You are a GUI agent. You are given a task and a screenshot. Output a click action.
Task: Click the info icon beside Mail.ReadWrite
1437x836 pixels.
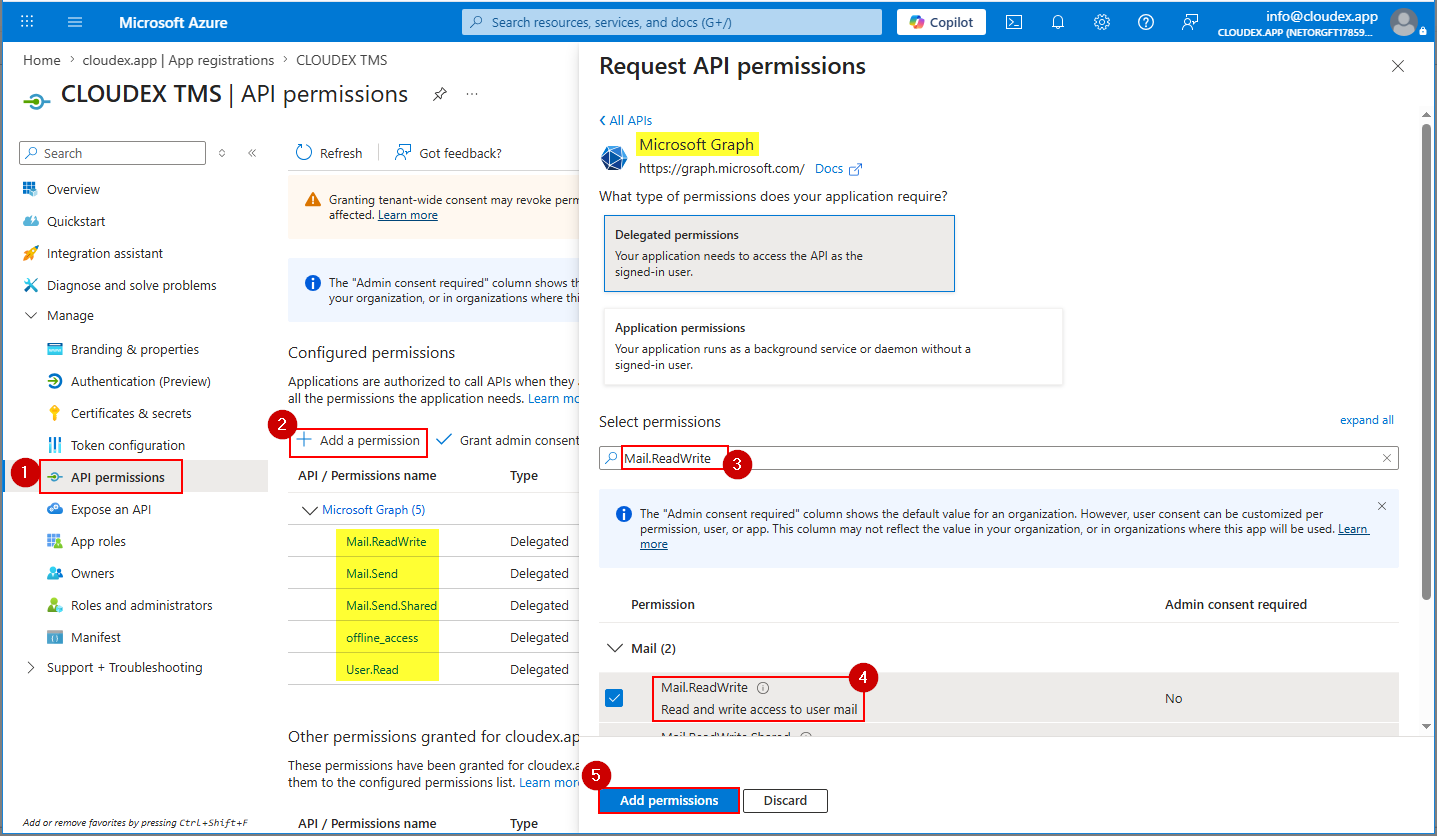tap(763, 688)
